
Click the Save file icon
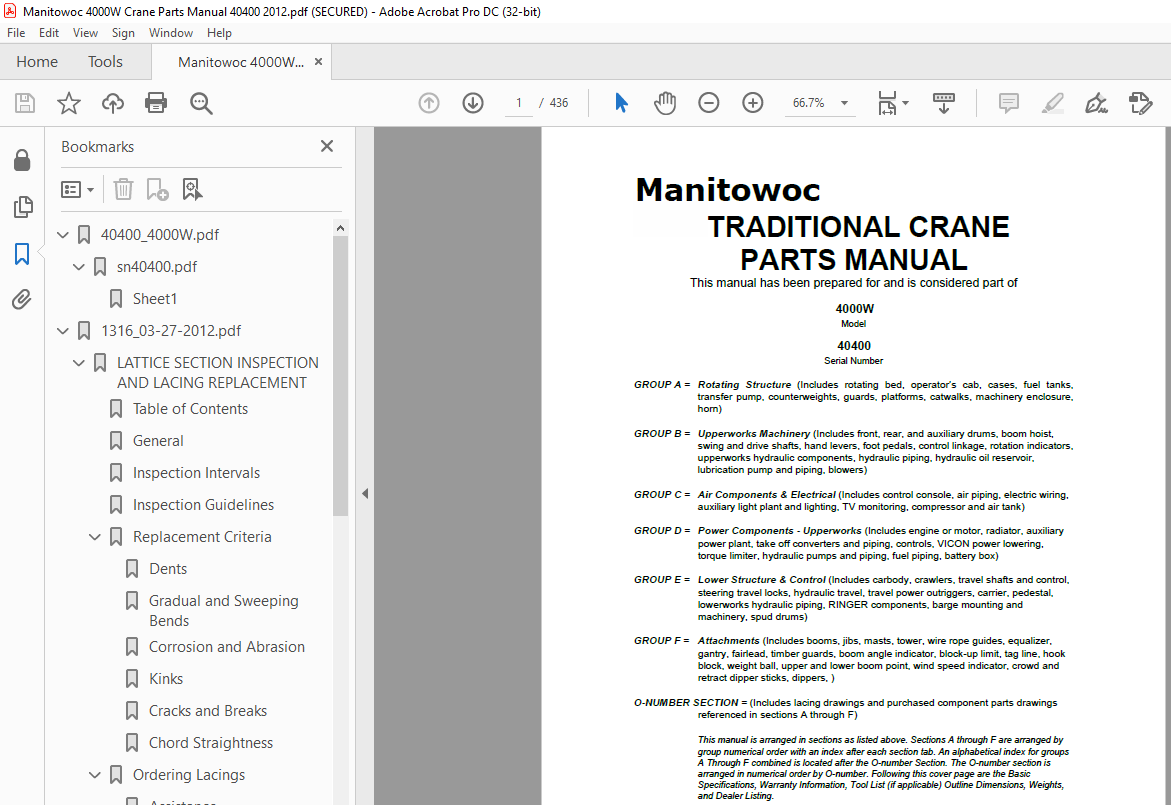25,103
